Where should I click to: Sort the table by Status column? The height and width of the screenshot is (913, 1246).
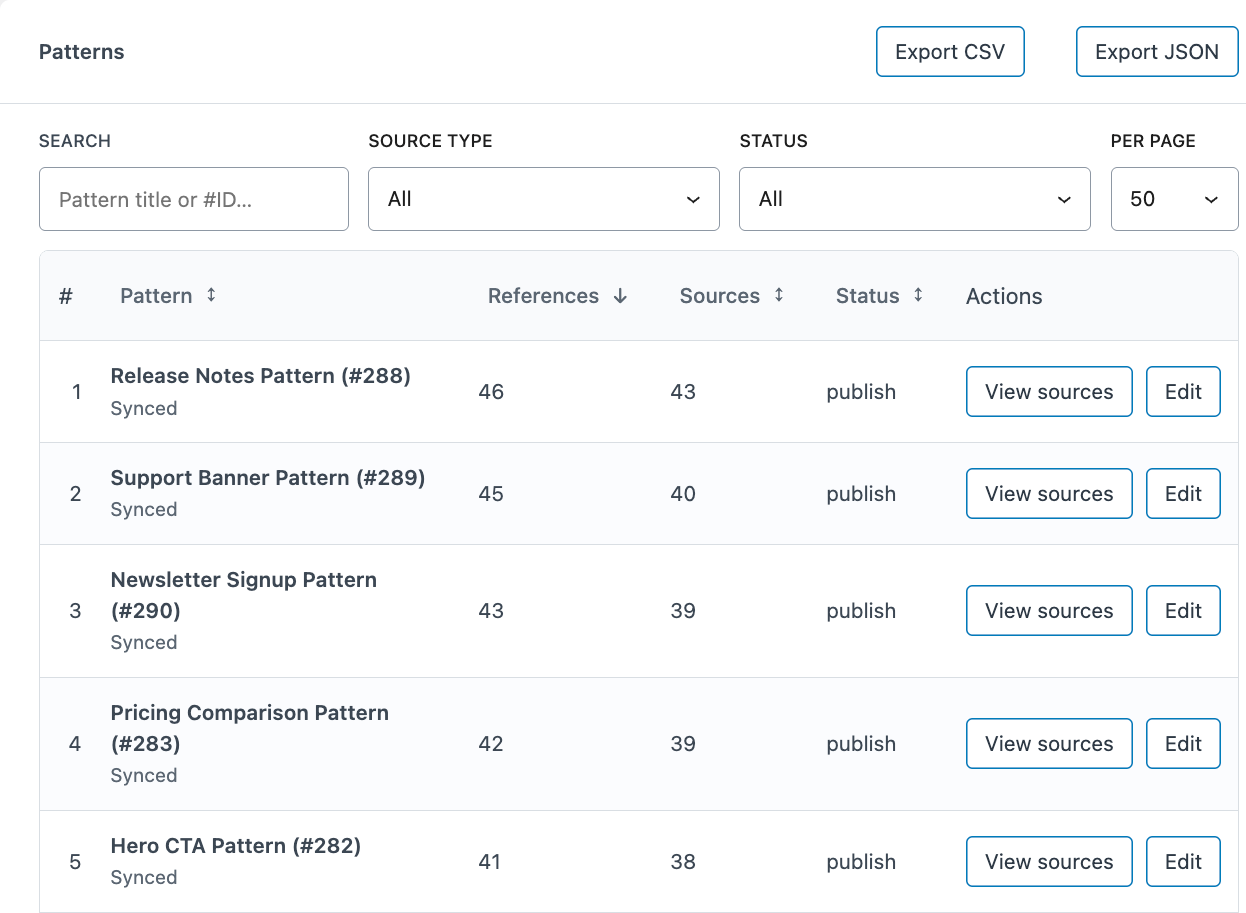tap(879, 295)
